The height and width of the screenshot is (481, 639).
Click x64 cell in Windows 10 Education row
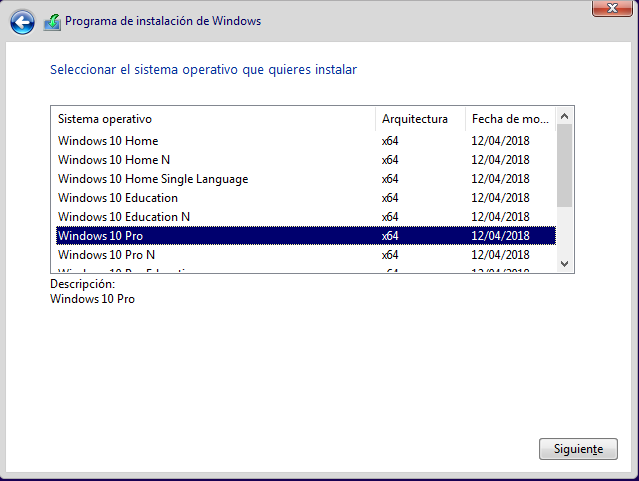click(x=390, y=198)
